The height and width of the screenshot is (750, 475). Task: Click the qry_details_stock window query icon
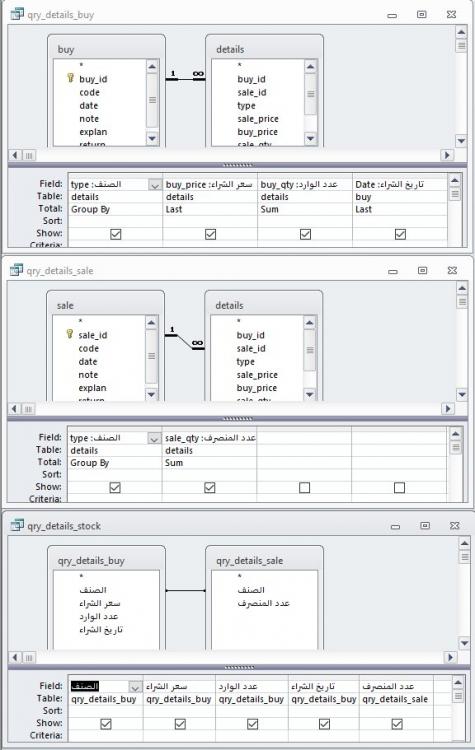click(x=17, y=525)
